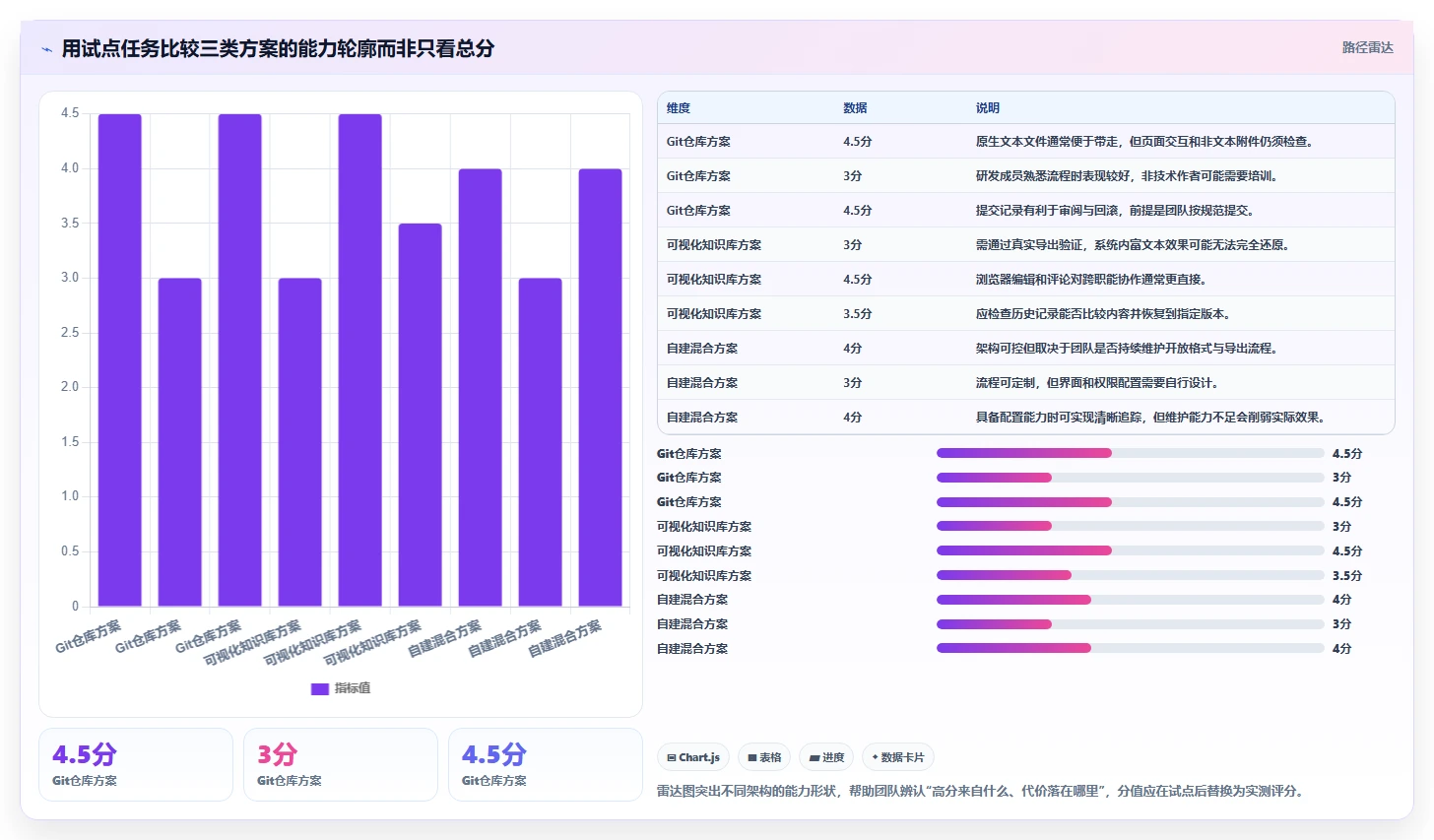Viewport: 1434px width, 840px height.
Task: Click the row 原生文本文件通常便于带走
Action: click(x=1026, y=142)
